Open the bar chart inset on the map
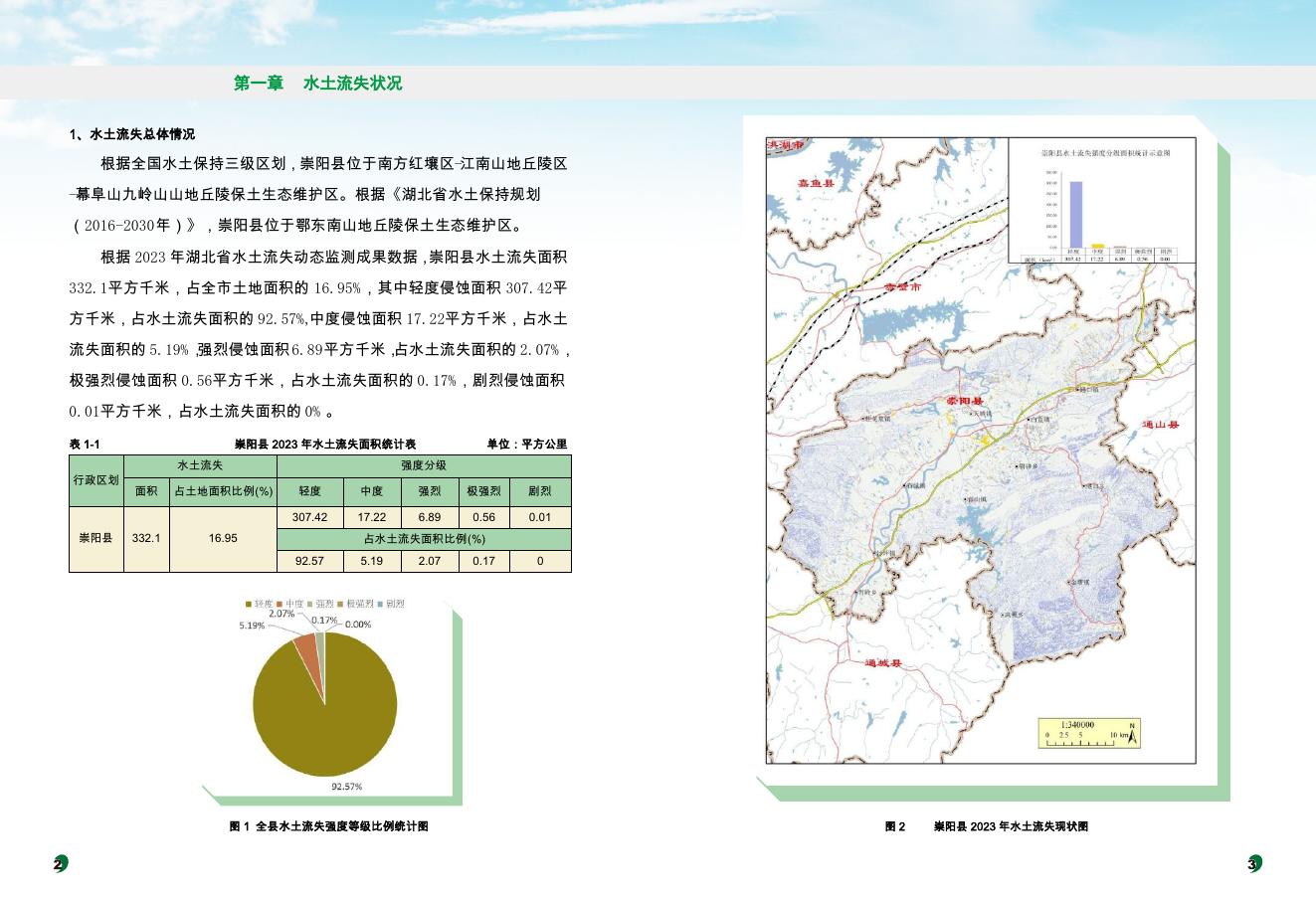1316x899 pixels. coord(1102,203)
